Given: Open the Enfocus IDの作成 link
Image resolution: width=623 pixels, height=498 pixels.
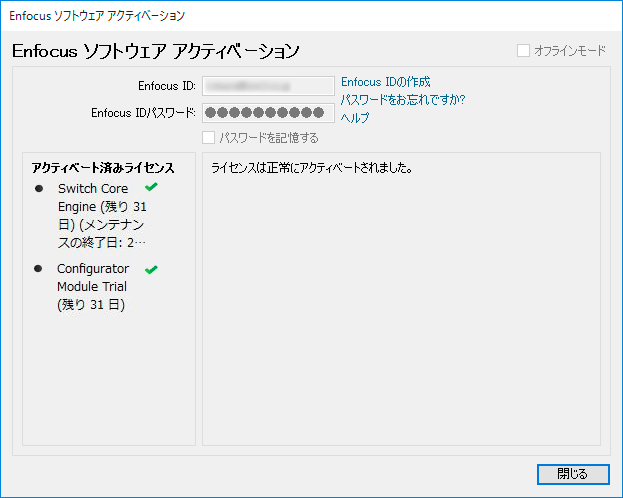Looking at the screenshot, I should [385, 82].
